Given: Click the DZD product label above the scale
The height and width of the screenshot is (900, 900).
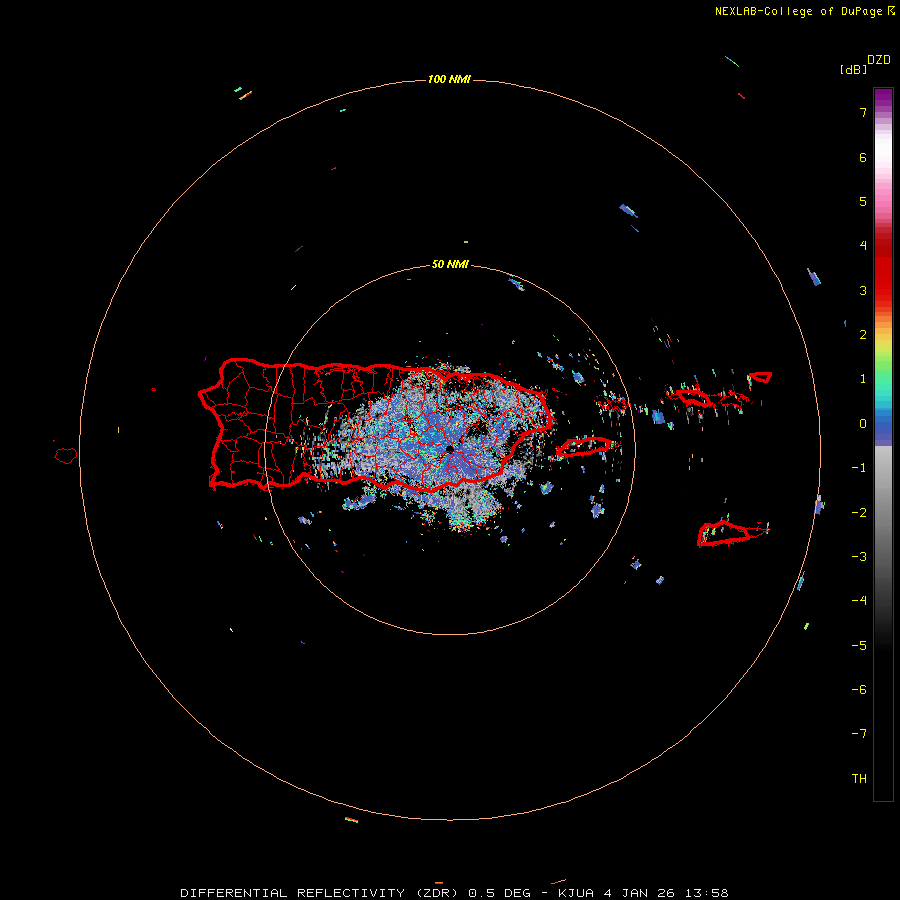Looking at the screenshot, I should pos(879,60).
